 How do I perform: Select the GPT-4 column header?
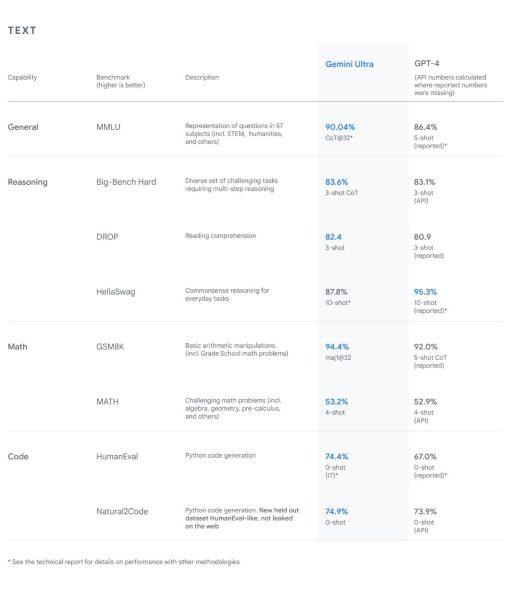point(426,63)
